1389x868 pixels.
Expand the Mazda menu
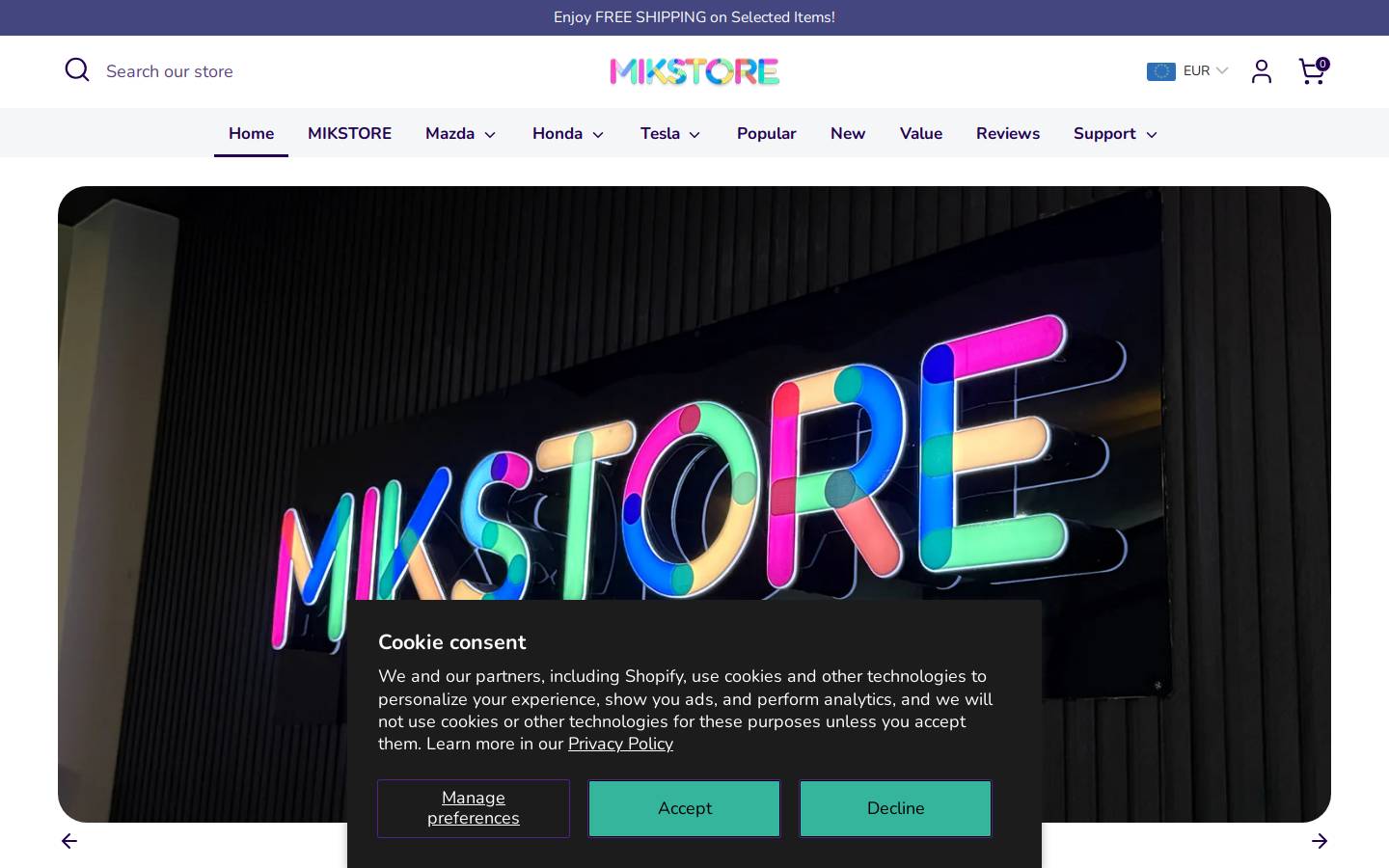coord(461,134)
